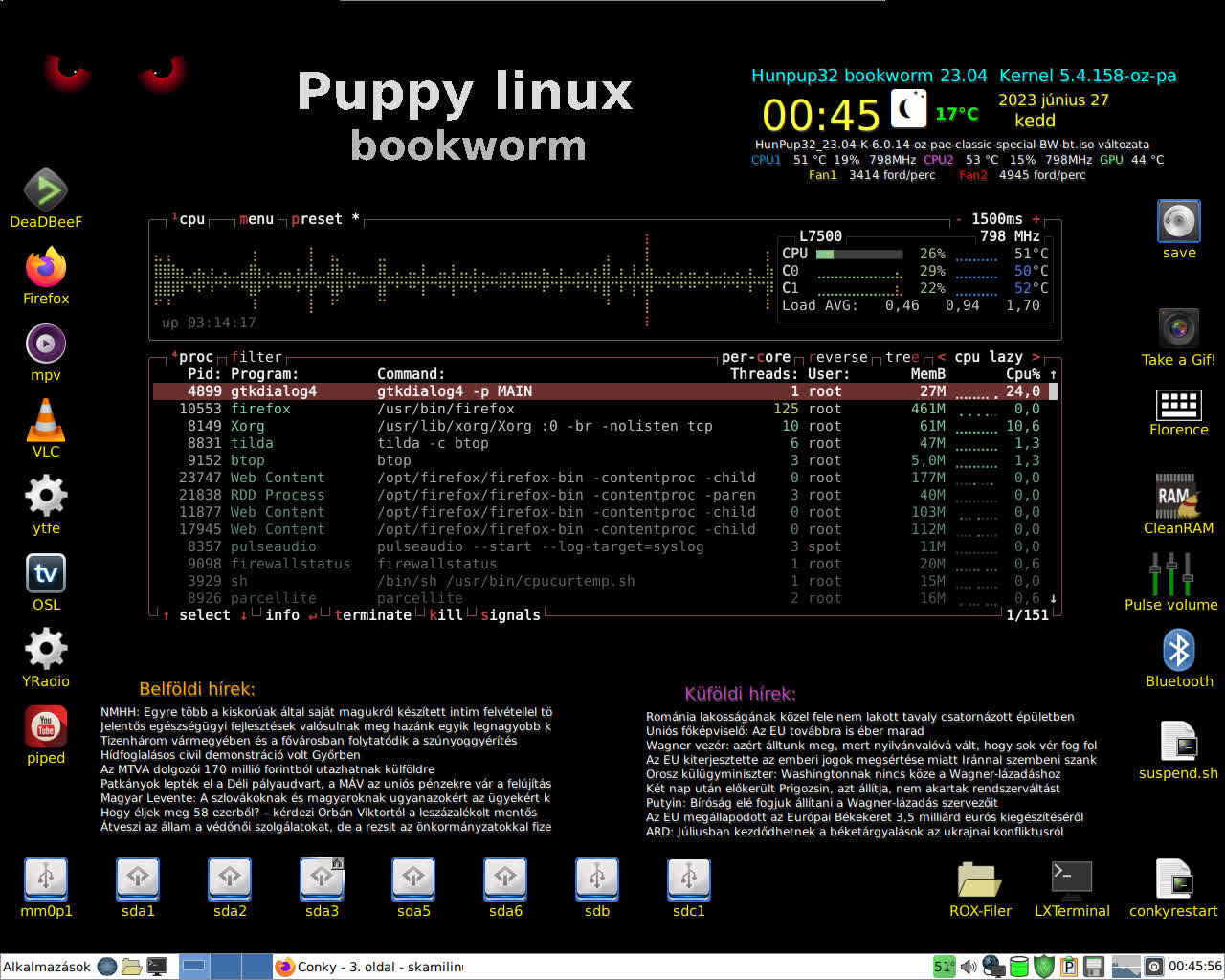Open the DeaDBeeF music player icon
The width and height of the screenshot is (1225, 980).
point(45,190)
